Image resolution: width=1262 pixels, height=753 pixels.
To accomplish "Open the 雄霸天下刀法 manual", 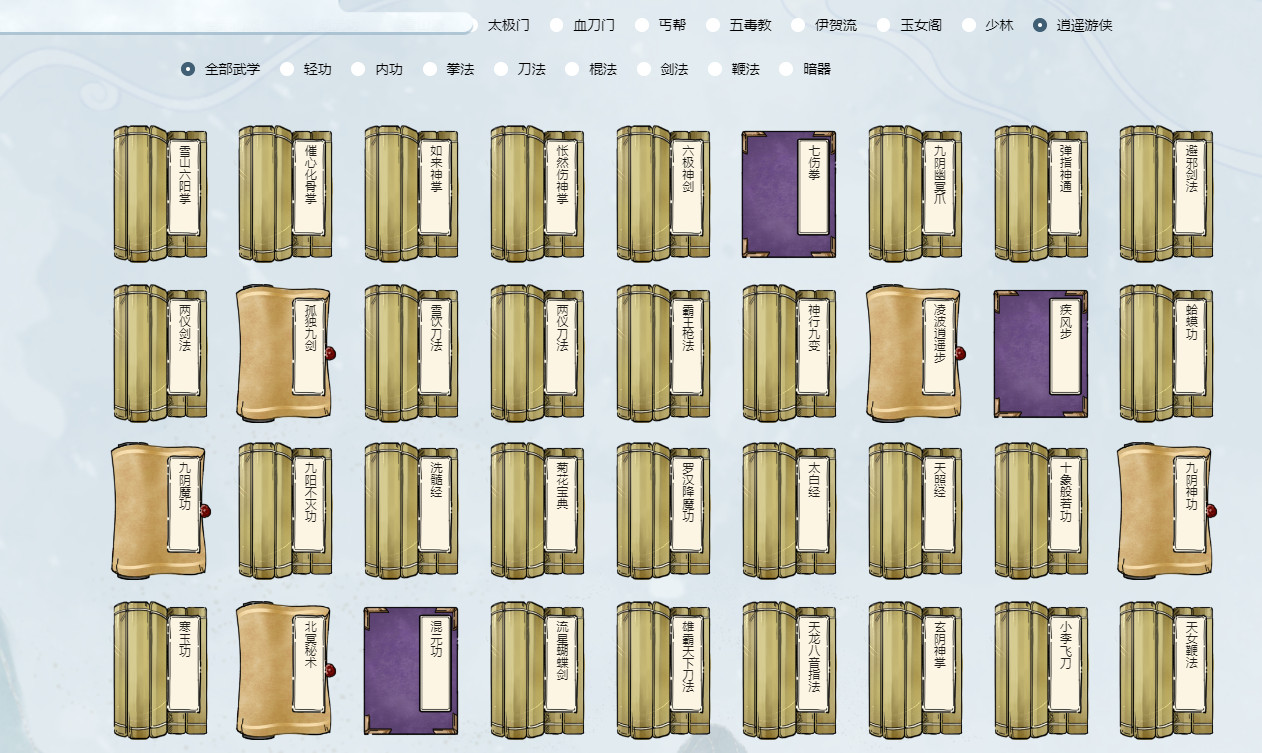I will pos(663,670).
